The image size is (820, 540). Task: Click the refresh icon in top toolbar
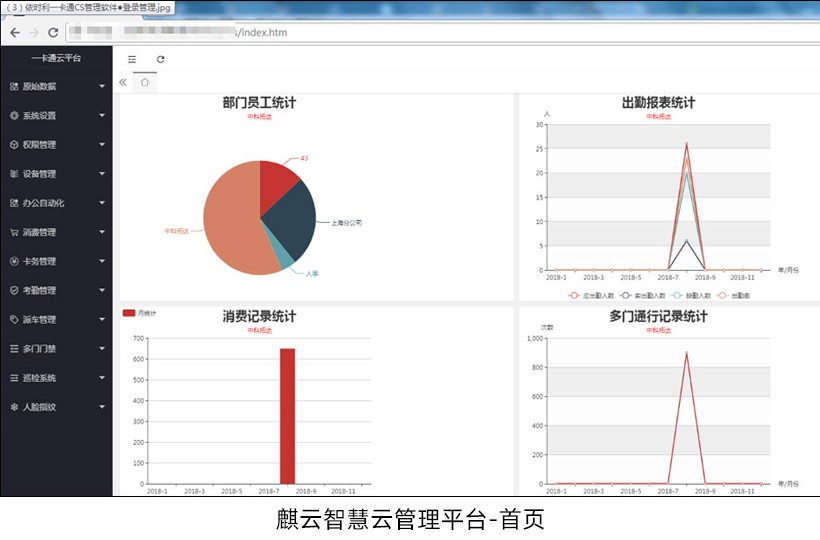tap(160, 59)
